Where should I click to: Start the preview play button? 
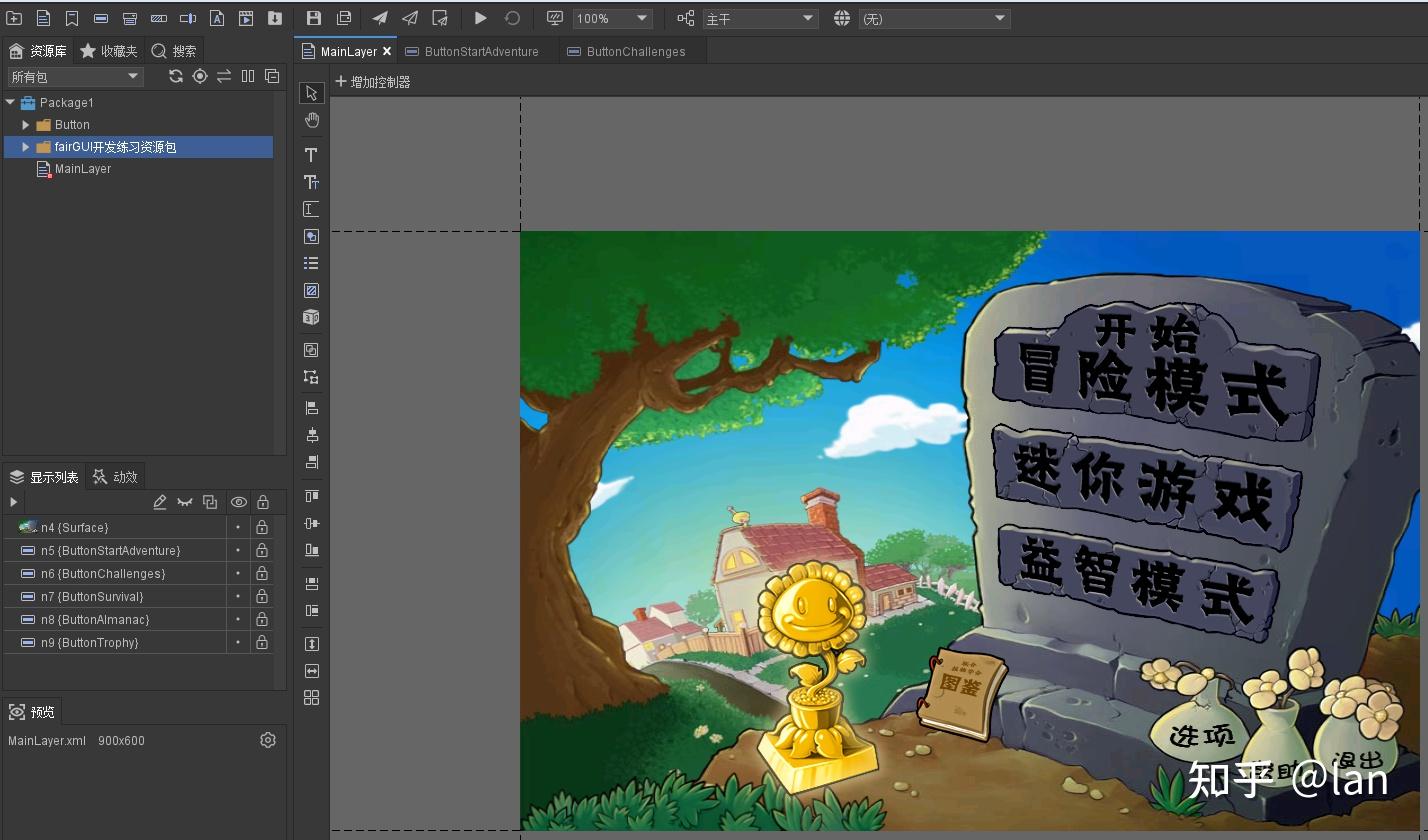(481, 18)
